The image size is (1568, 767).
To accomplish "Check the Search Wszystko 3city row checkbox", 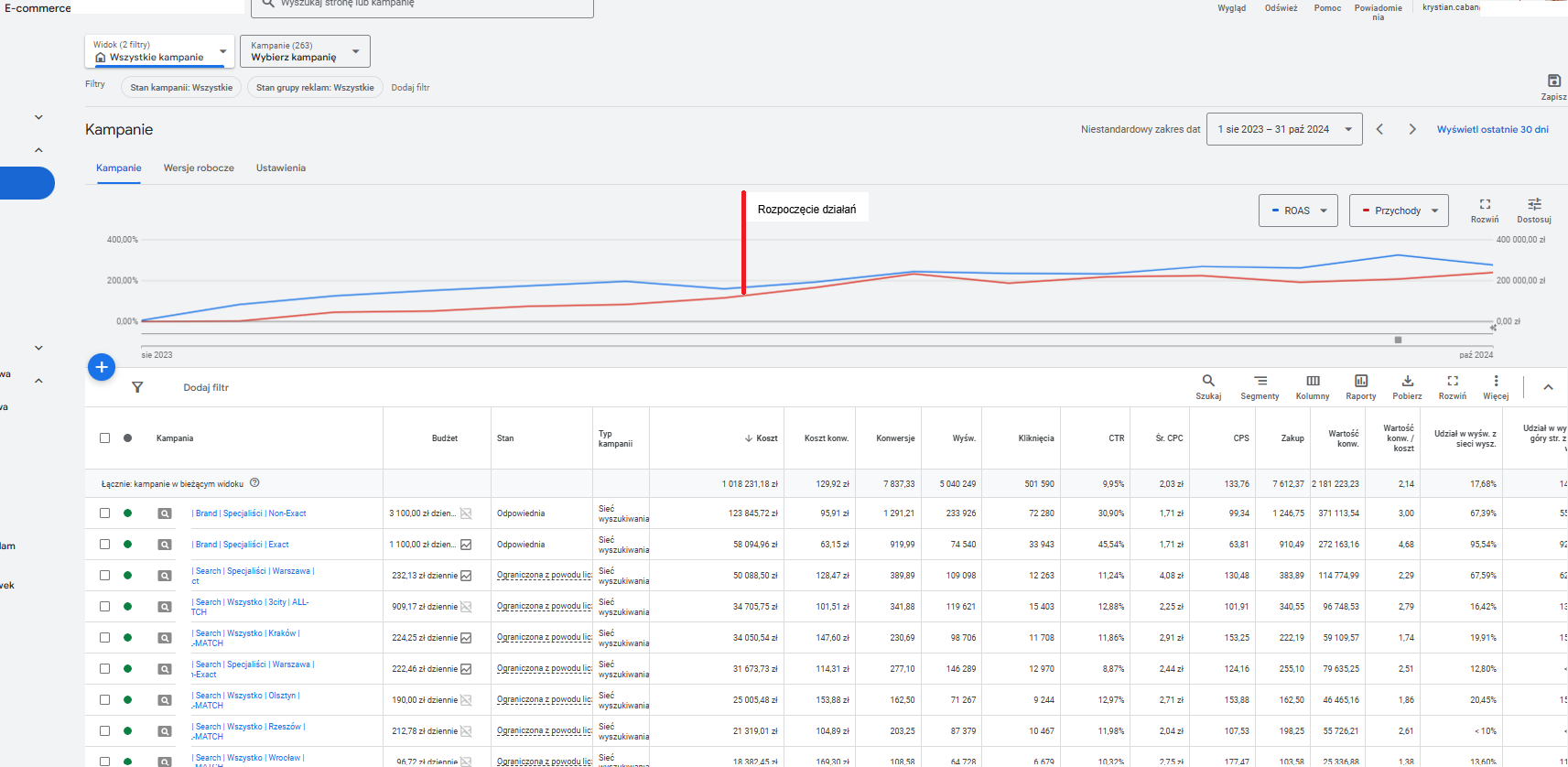I will point(104,607).
